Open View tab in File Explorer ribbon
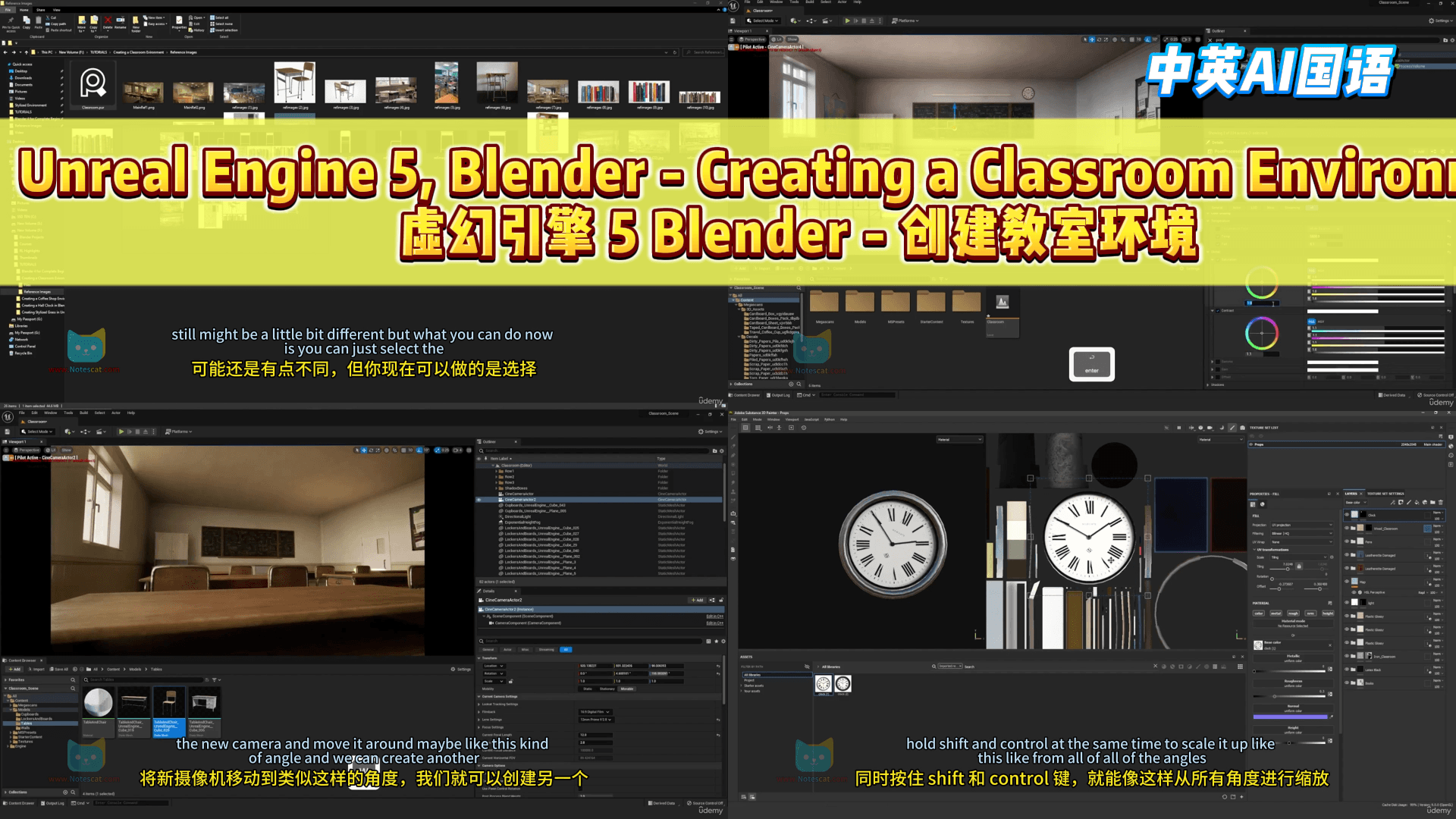The height and width of the screenshot is (819, 1456). click(x=56, y=10)
